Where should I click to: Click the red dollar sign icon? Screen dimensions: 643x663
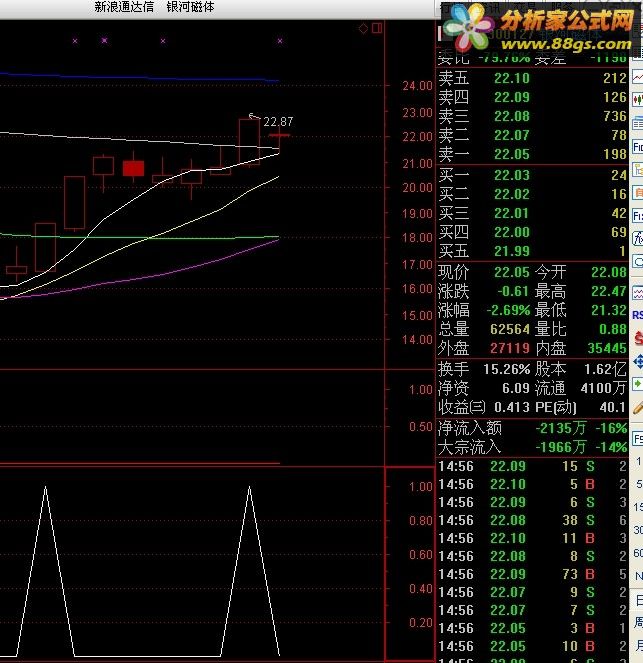click(x=638, y=339)
